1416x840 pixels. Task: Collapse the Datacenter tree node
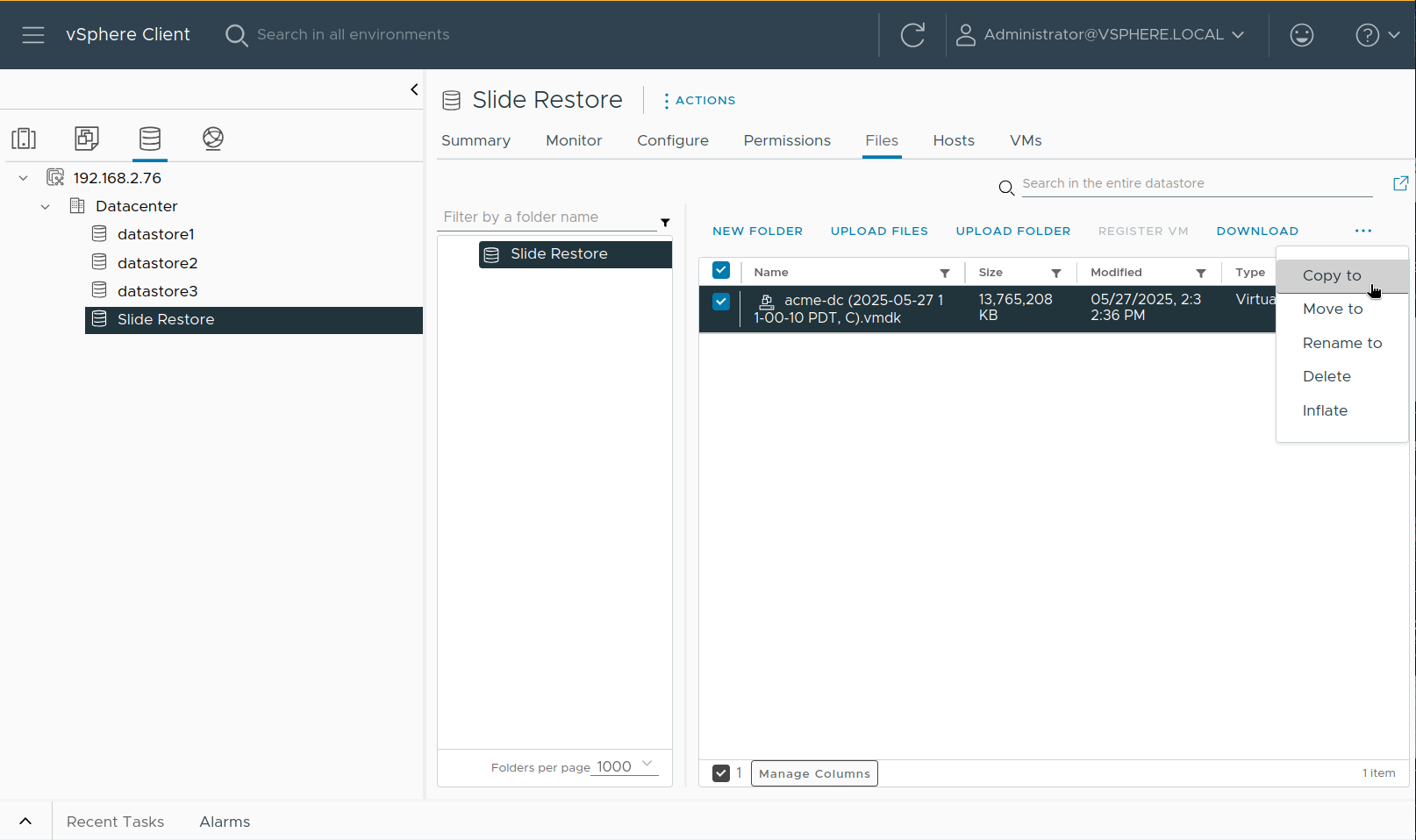46,207
